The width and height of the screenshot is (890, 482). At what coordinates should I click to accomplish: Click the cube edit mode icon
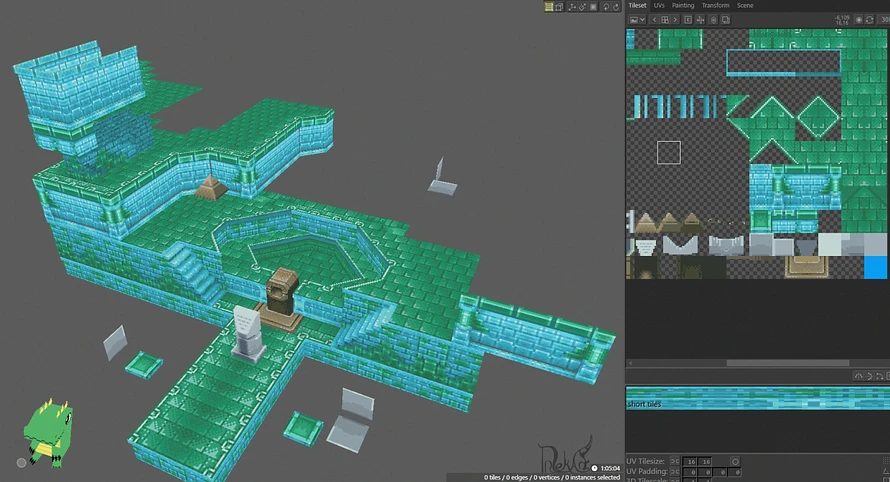click(x=559, y=7)
